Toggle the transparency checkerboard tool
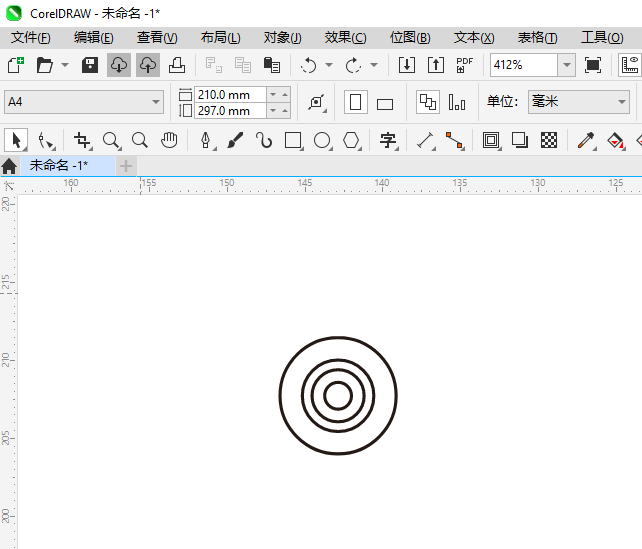Screen dimensions: 642x549 click(549, 140)
